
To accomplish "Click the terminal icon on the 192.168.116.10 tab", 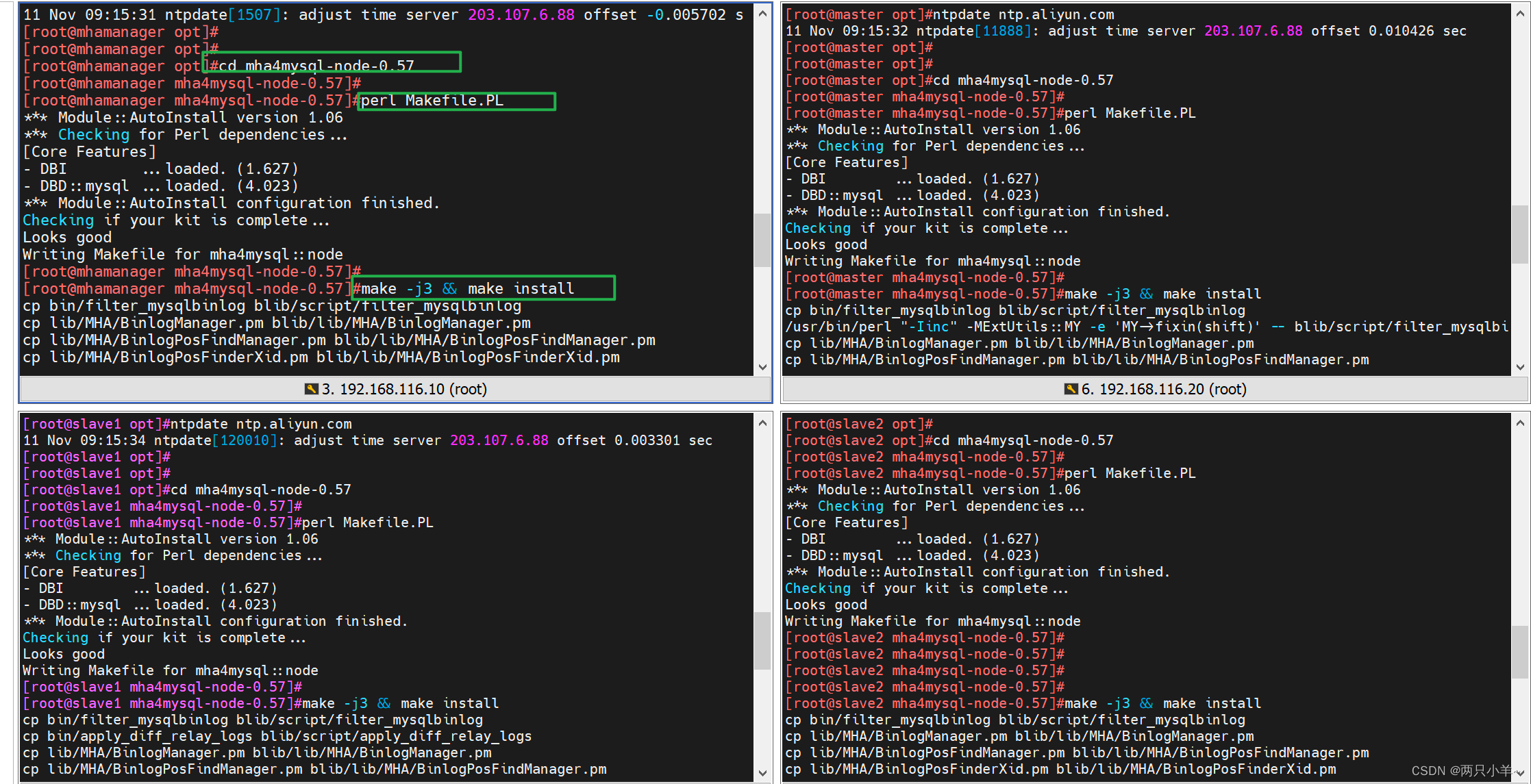I will click(x=312, y=389).
